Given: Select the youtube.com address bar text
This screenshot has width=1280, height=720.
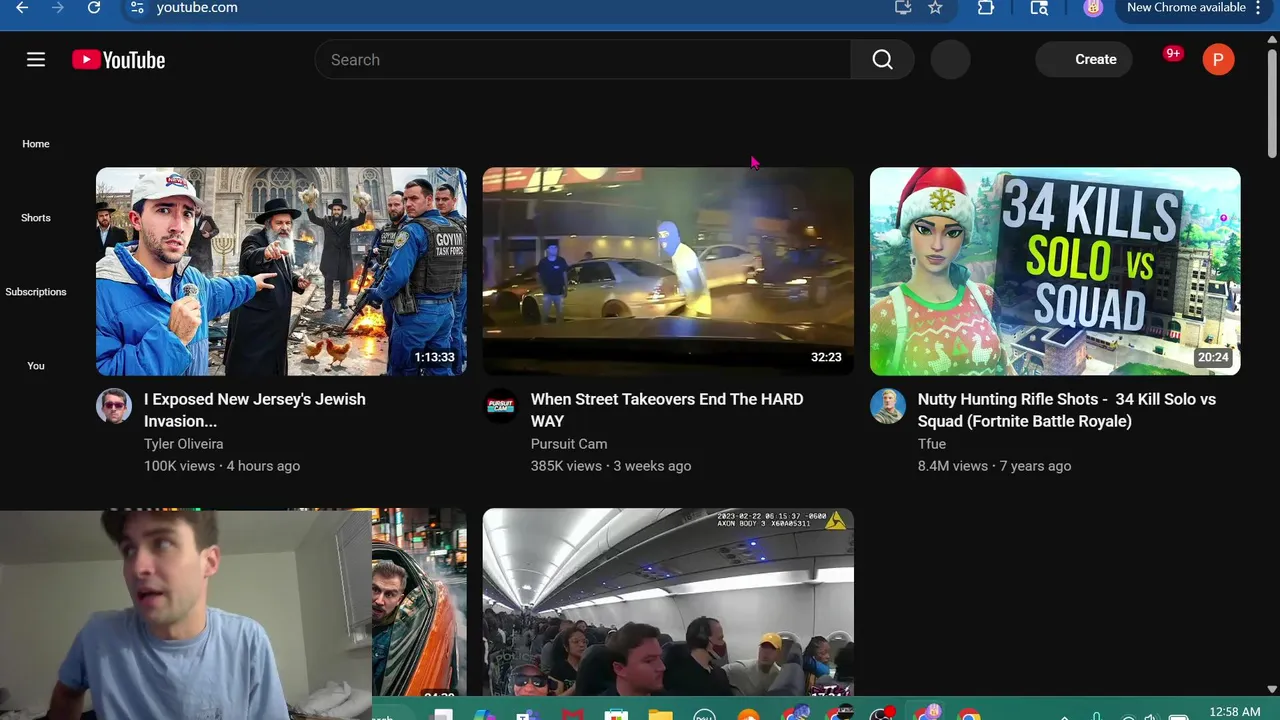Looking at the screenshot, I should pyautogui.click(x=197, y=8).
